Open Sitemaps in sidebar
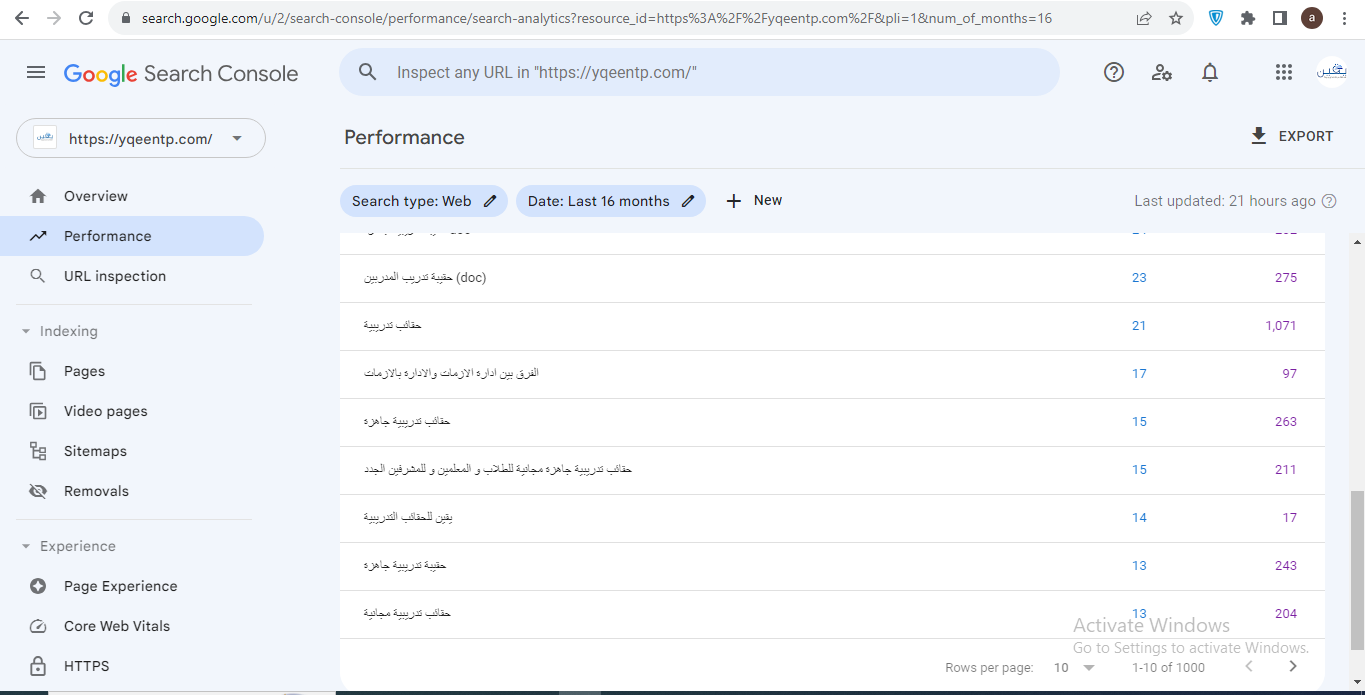Screen dimensions: 1365x695 [132, 451]
